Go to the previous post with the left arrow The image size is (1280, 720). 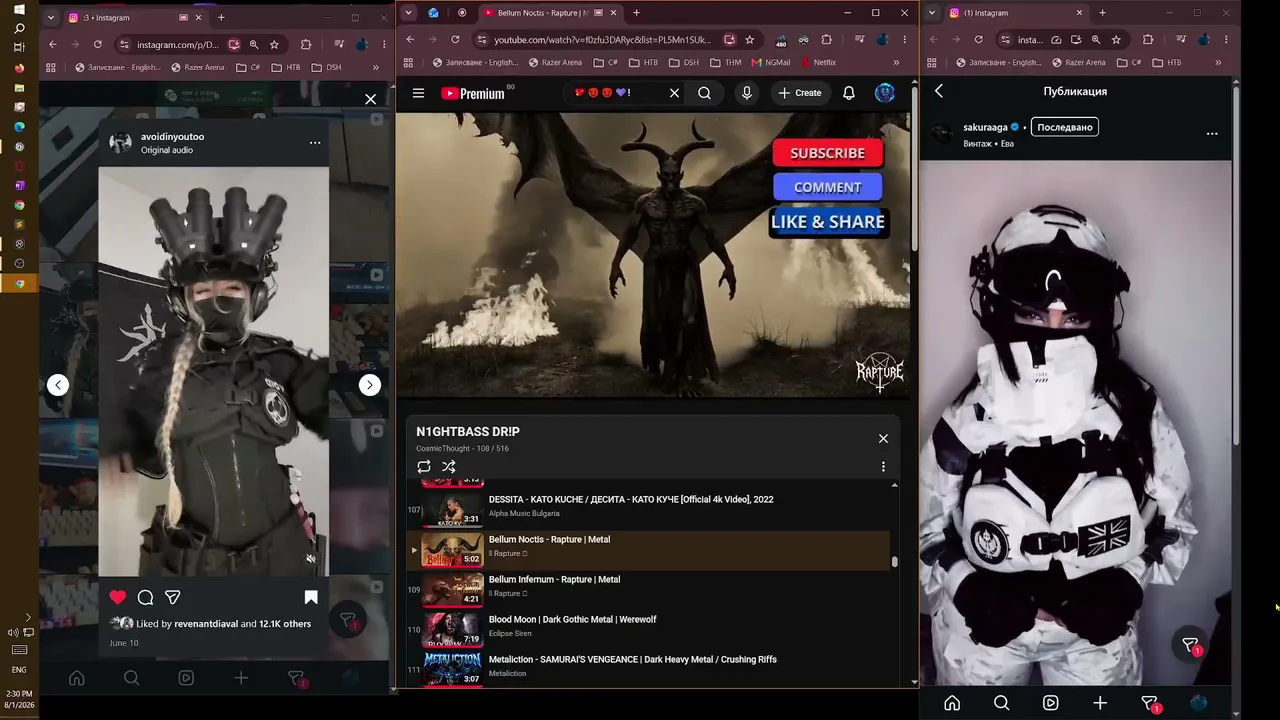[x=58, y=385]
